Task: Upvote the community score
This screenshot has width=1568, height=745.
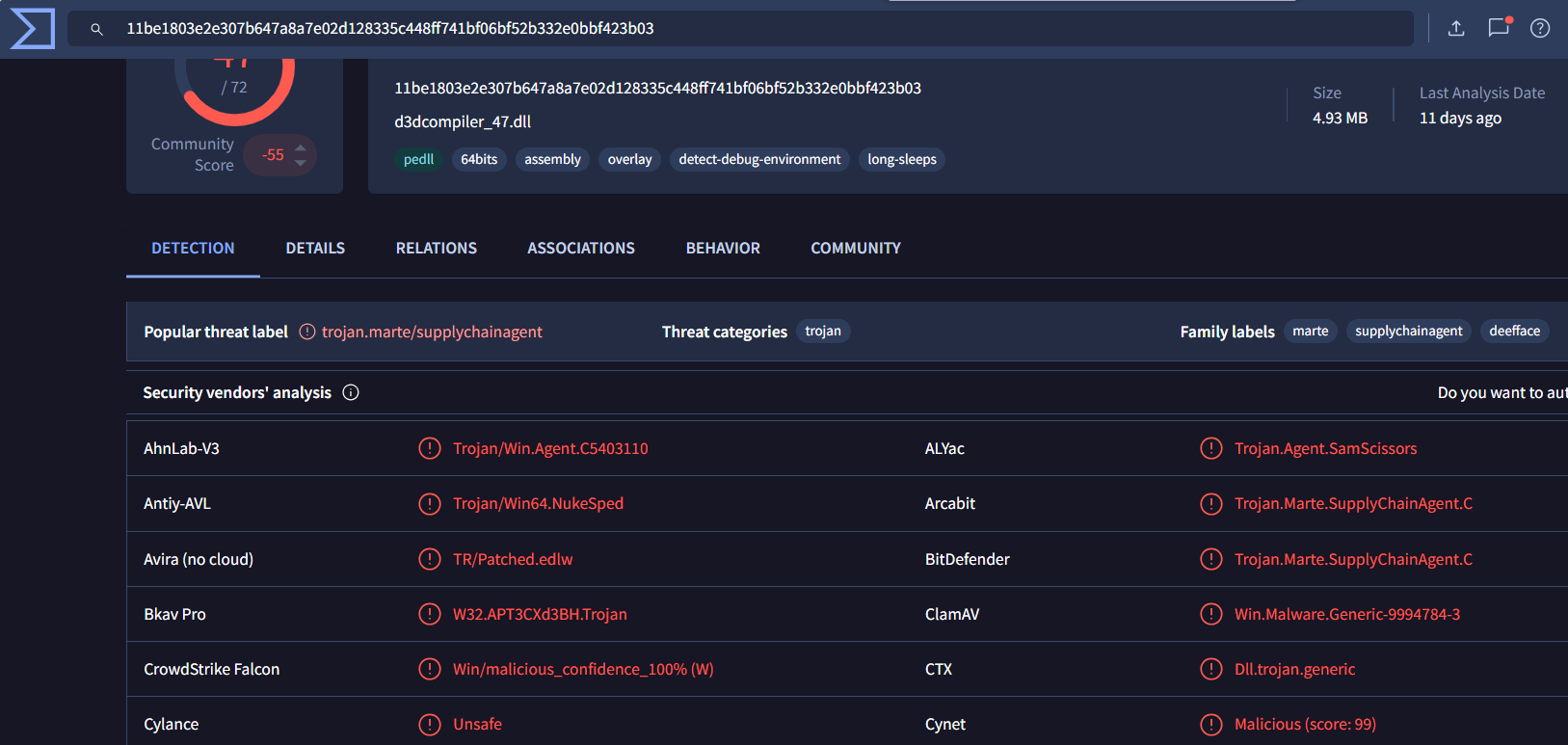Action: pos(301,147)
